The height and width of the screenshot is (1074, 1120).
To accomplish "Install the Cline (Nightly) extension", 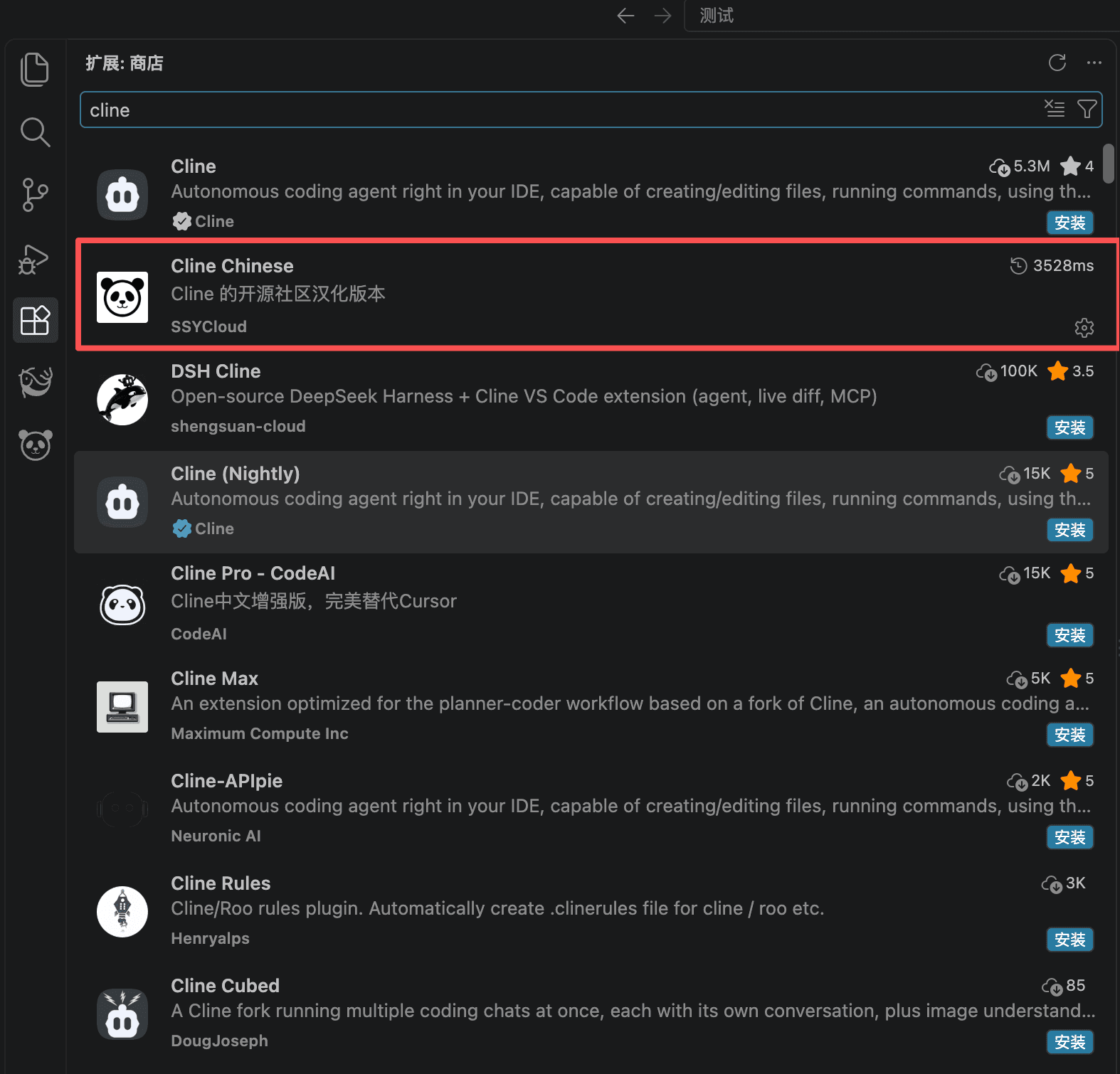I will [x=1070, y=530].
